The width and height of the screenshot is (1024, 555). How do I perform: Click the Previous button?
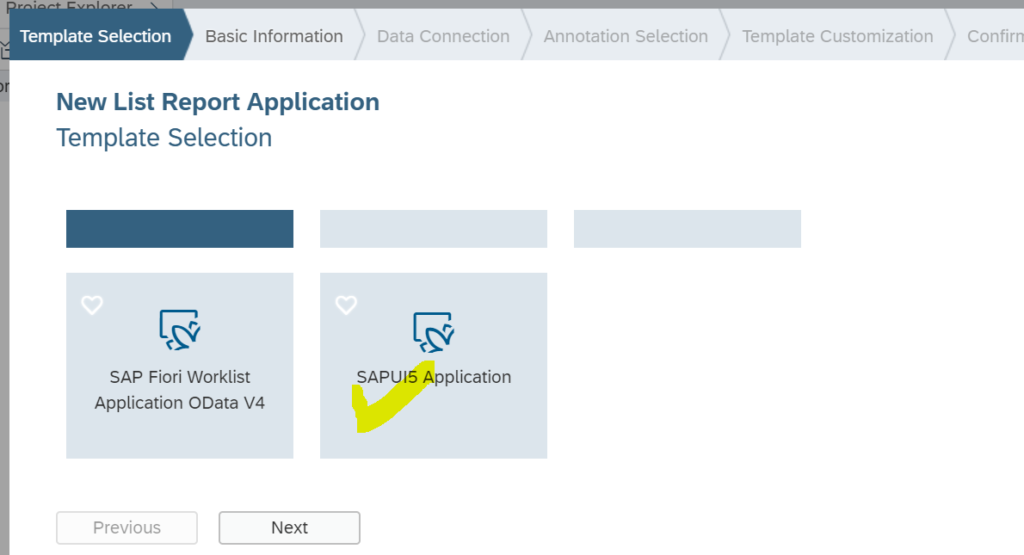[127, 528]
